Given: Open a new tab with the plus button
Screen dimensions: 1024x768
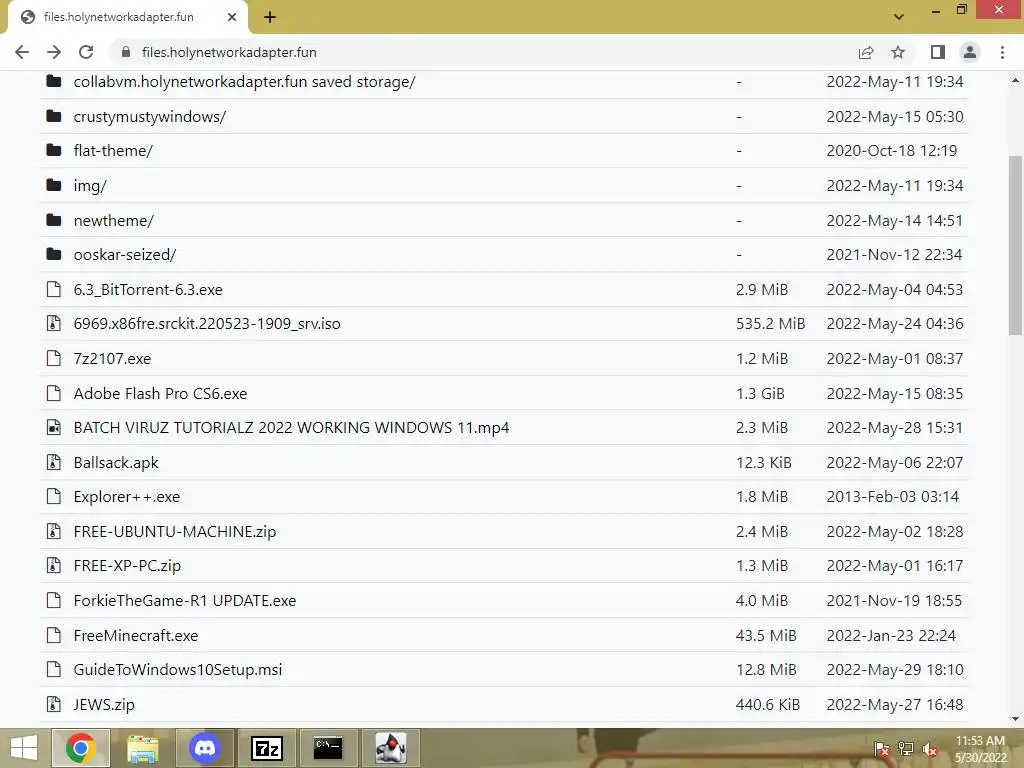Looking at the screenshot, I should (x=270, y=17).
